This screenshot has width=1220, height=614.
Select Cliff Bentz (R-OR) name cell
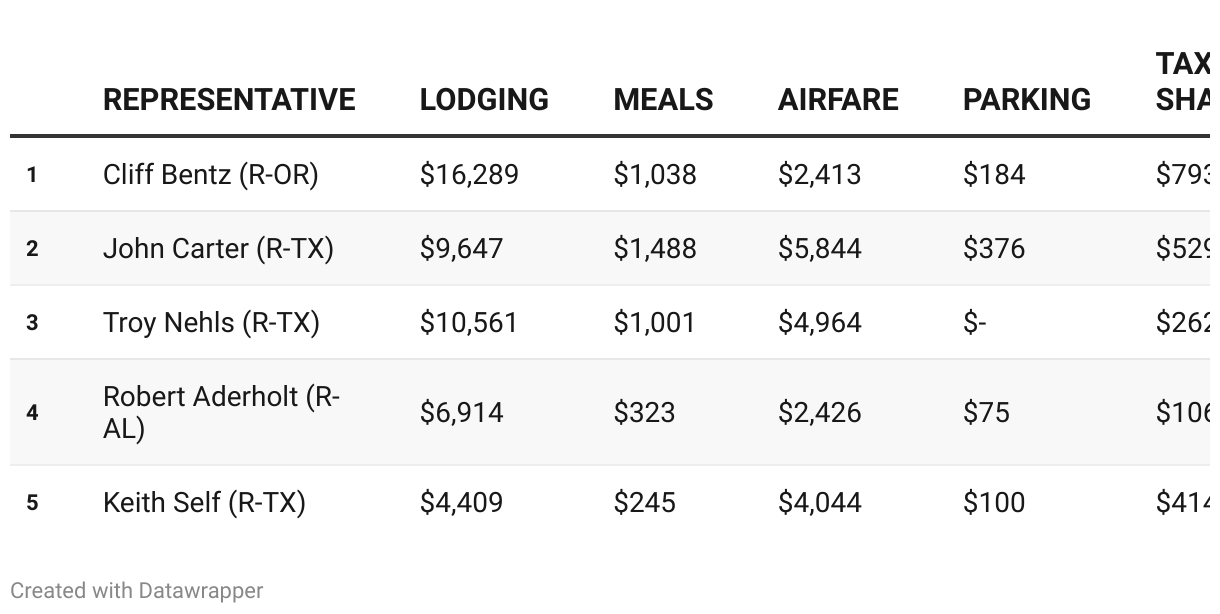pyautogui.click(x=210, y=175)
